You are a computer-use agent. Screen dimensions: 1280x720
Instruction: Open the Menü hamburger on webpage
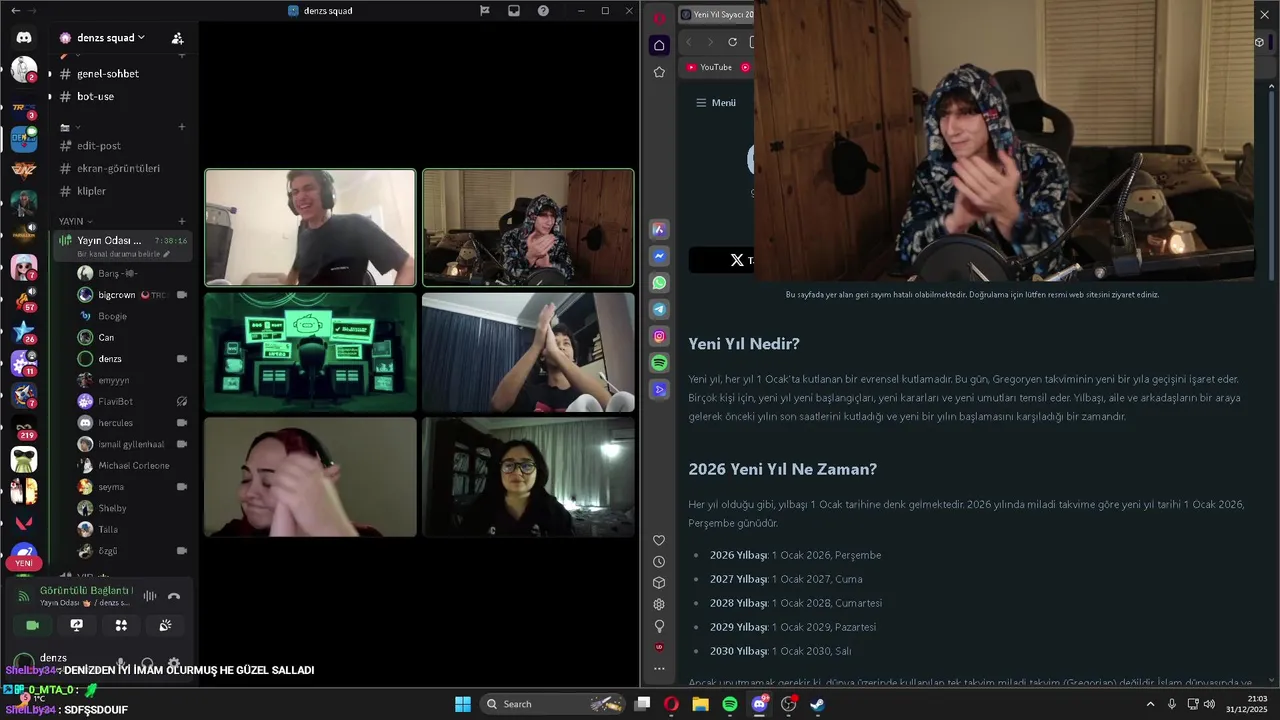click(716, 103)
